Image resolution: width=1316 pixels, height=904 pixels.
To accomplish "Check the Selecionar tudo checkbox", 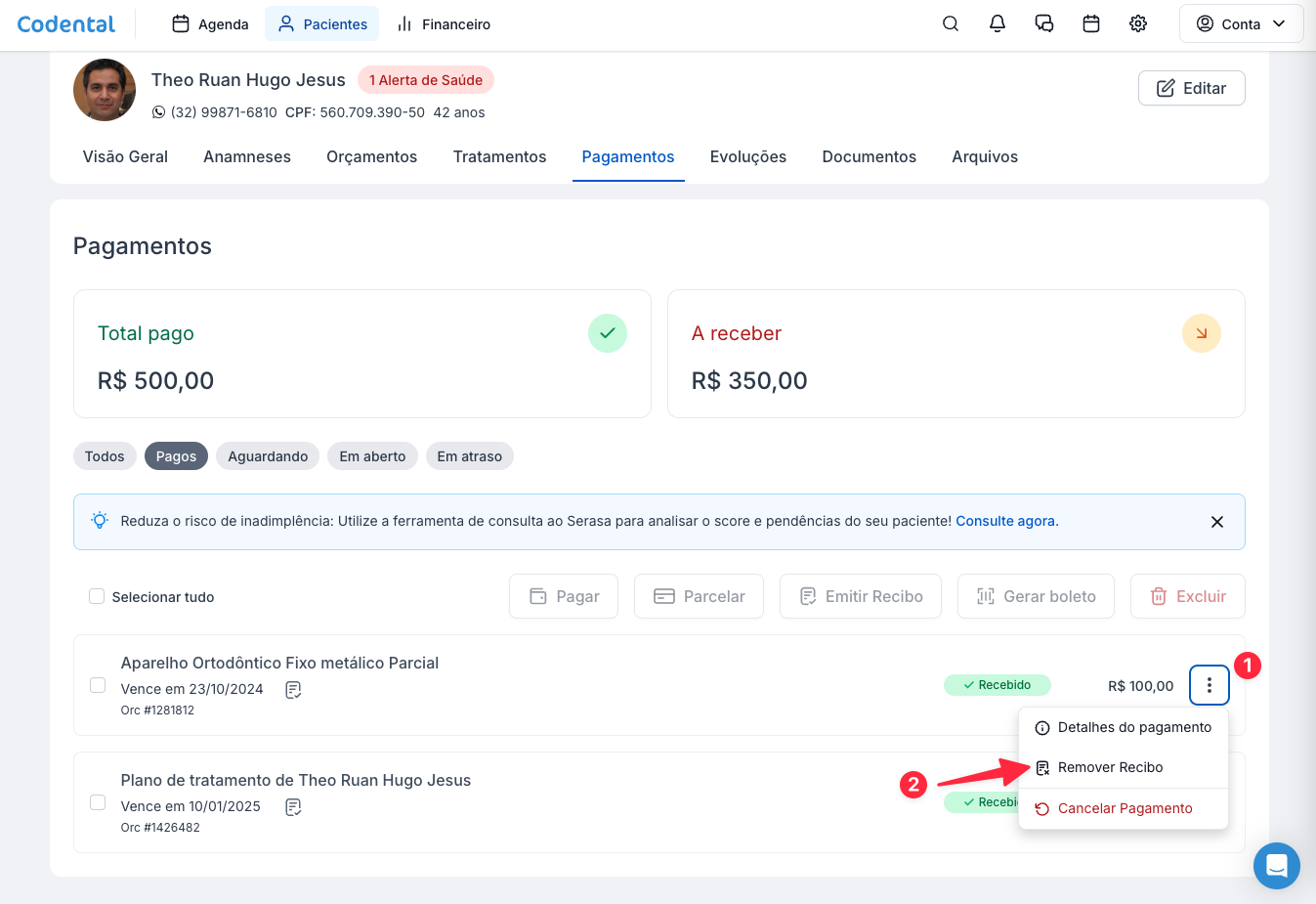I will click(97, 596).
